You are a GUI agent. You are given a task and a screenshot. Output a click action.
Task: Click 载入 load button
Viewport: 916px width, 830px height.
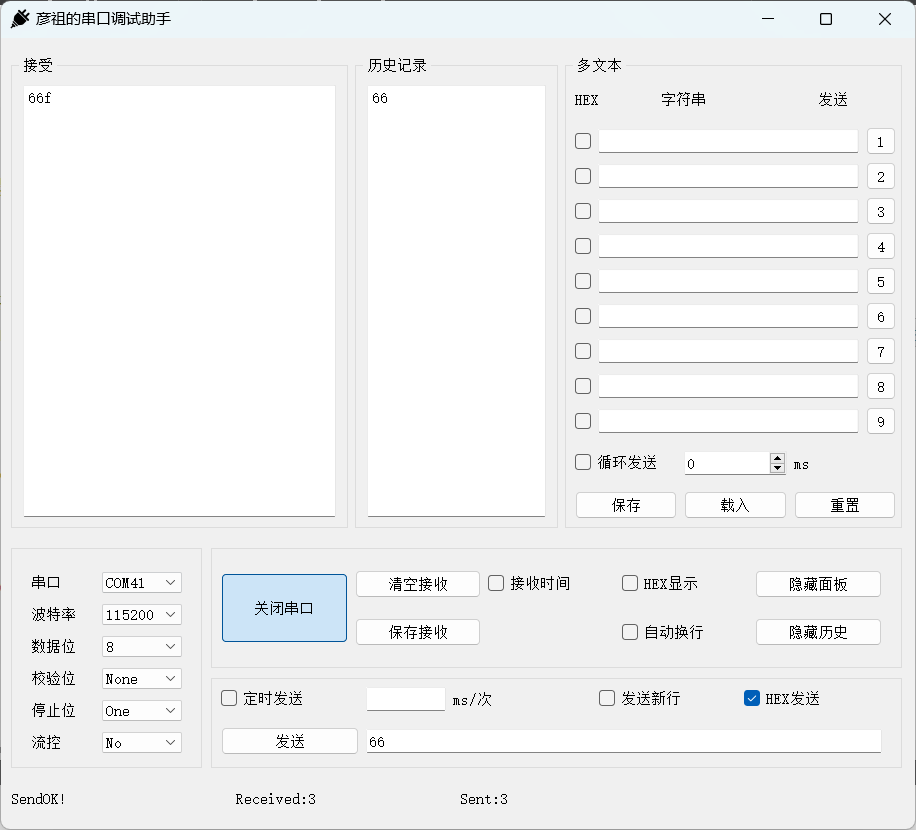(x=735, y=505)
